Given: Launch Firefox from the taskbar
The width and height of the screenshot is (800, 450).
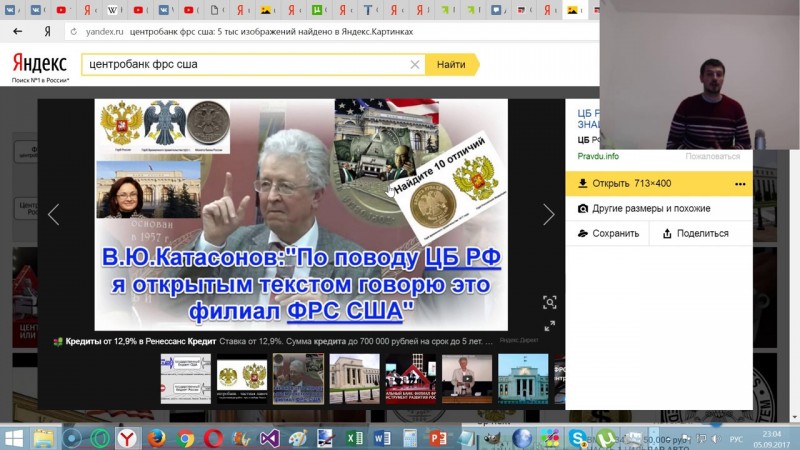Looking at the screenshot, I should [x=157, y=438].
